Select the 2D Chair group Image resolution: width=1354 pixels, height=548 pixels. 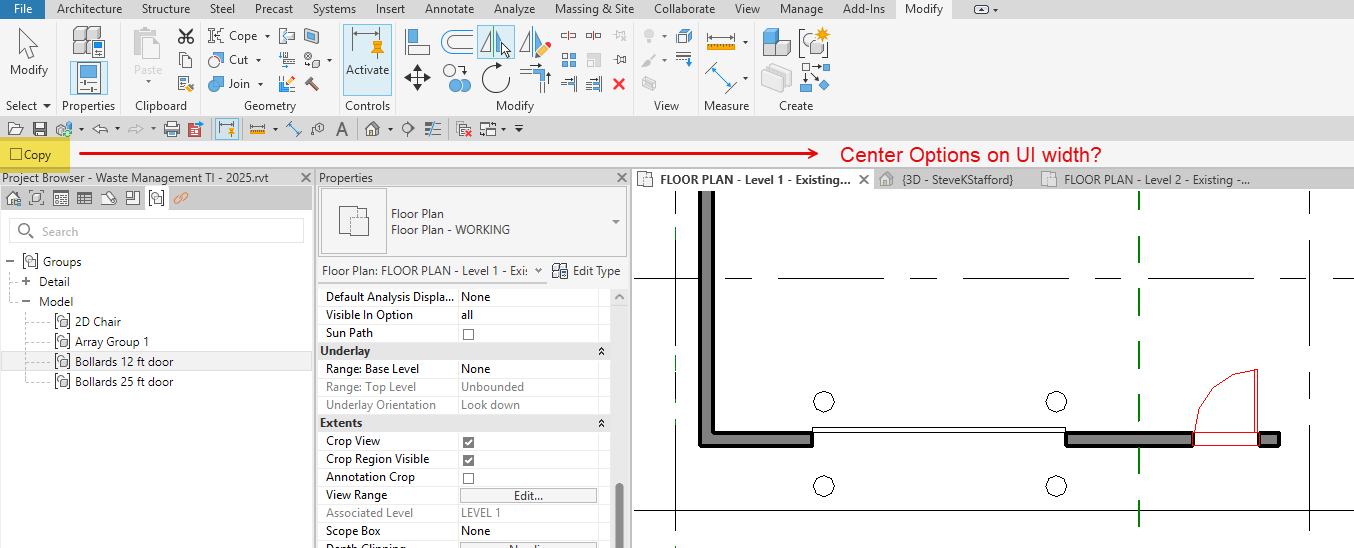97,322
